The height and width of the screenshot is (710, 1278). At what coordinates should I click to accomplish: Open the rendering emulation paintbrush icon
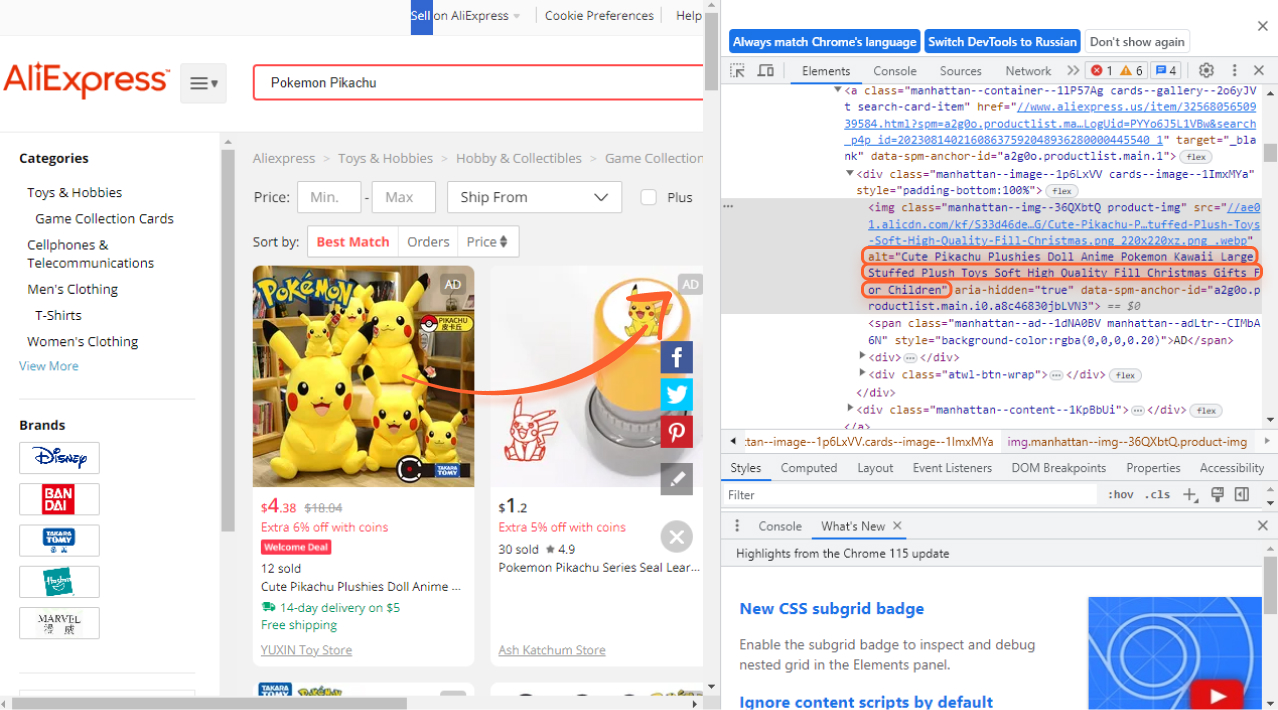click(x=1217, y=495)
